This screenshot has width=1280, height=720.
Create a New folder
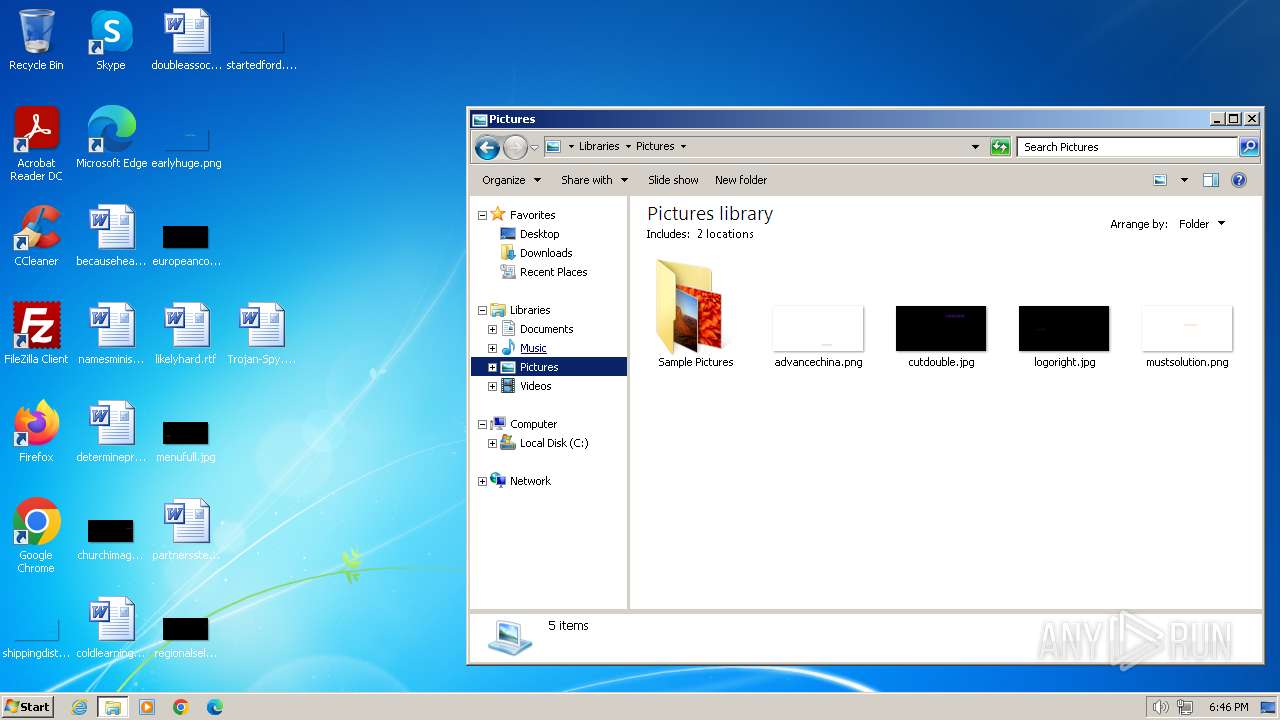[x=741, y=180]
